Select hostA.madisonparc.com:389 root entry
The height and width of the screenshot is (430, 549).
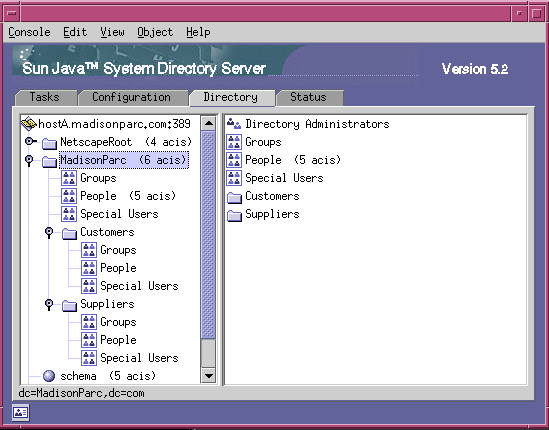click(114, 124)
